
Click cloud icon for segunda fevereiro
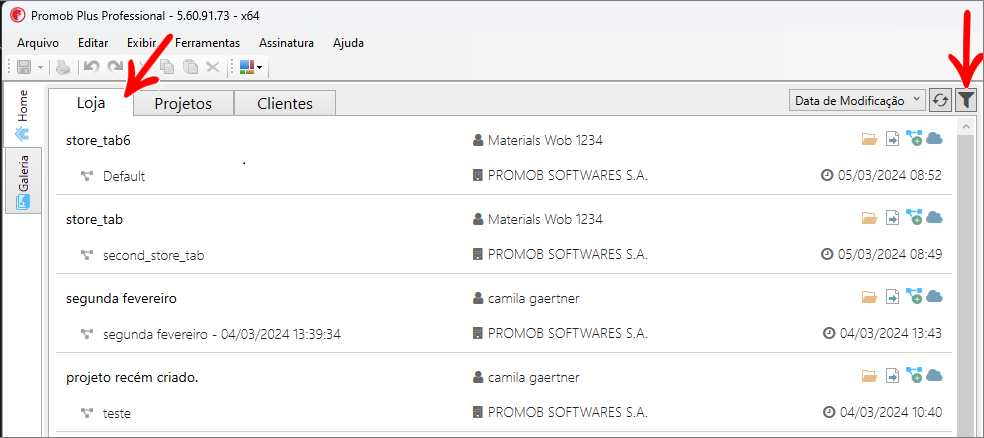(x=934, y=296)
